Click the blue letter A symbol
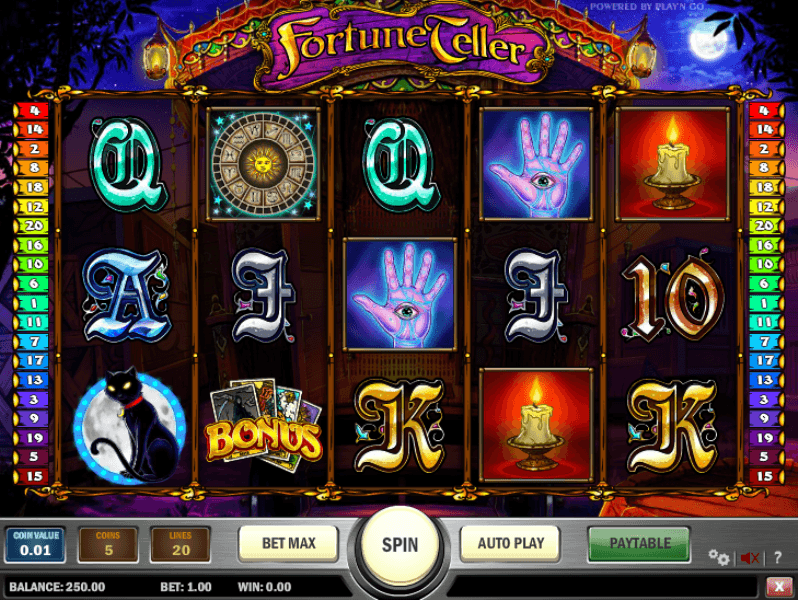 tap(126, 295)
